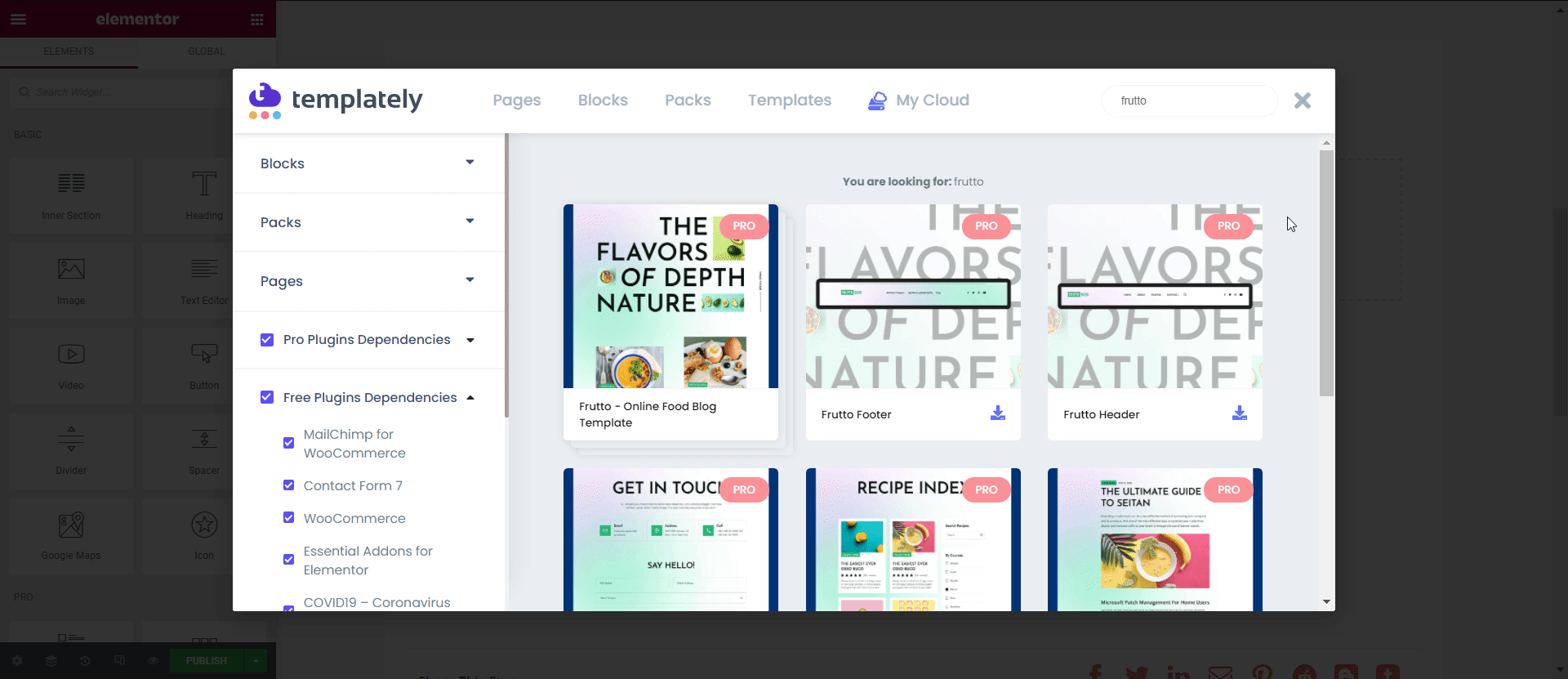The height and width of the screenshot is (679, 1568).
Task: Open the Elementor widgets grid icon
Action: 257,19
